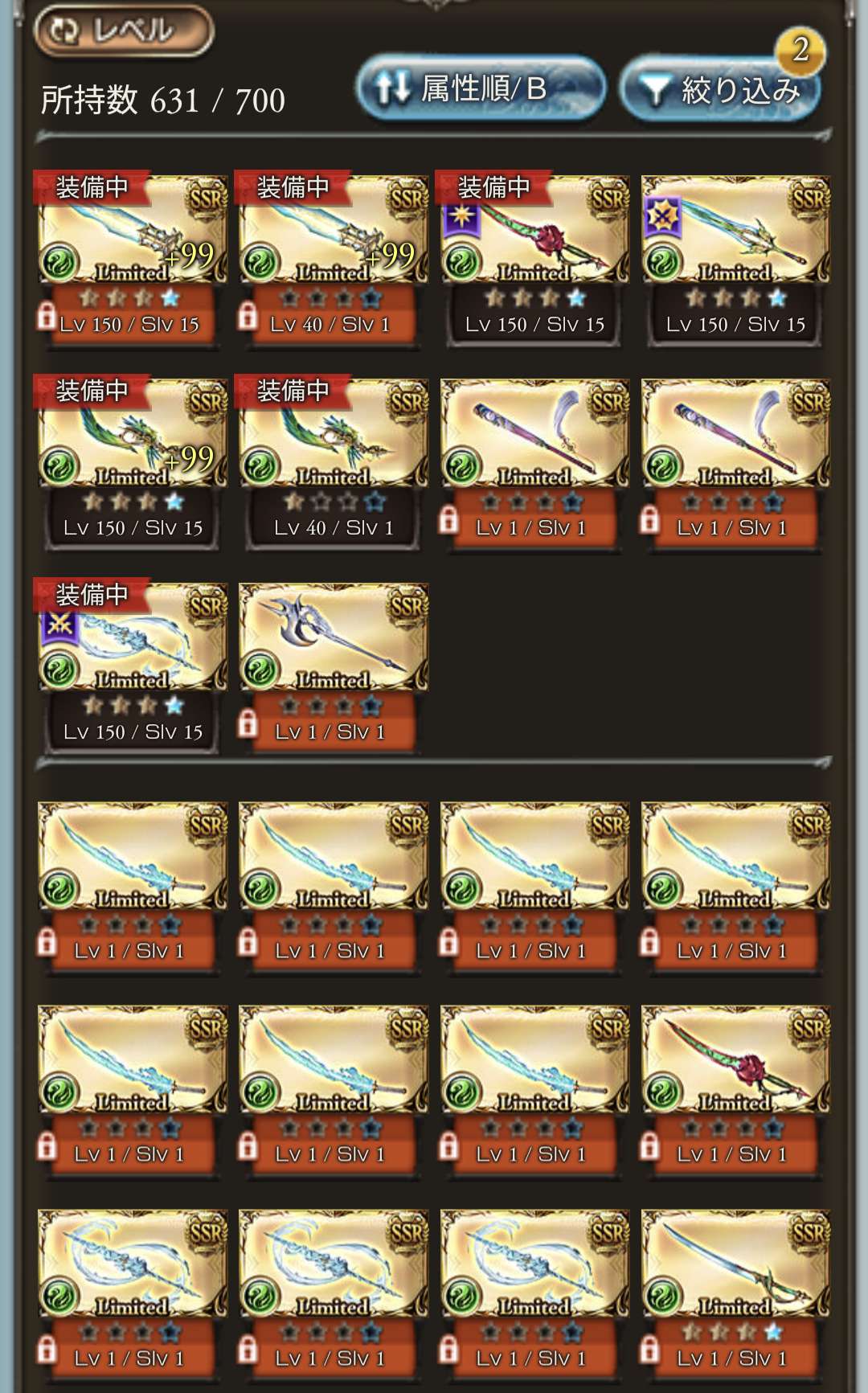
Task: Tap the skill icon badge on the trident spear
Action: pyautogui.click(x=662, y=217)
